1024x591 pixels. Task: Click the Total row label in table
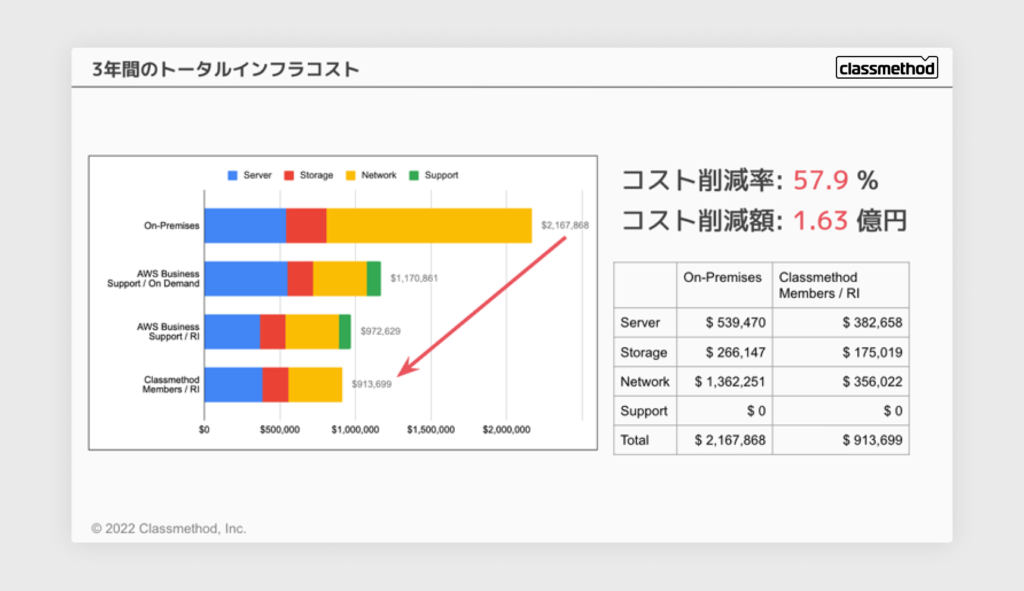634,440
